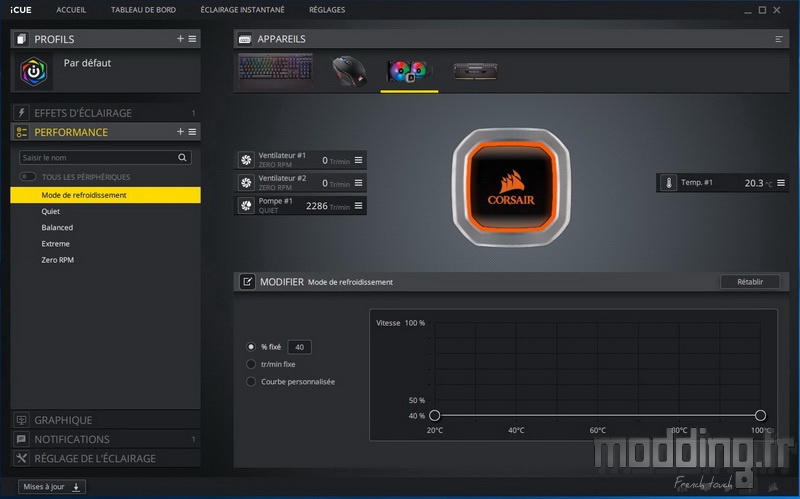800x499 pixels.
Task: Expand the Effets d'éclairage section
Action: [x=106, y=113]
